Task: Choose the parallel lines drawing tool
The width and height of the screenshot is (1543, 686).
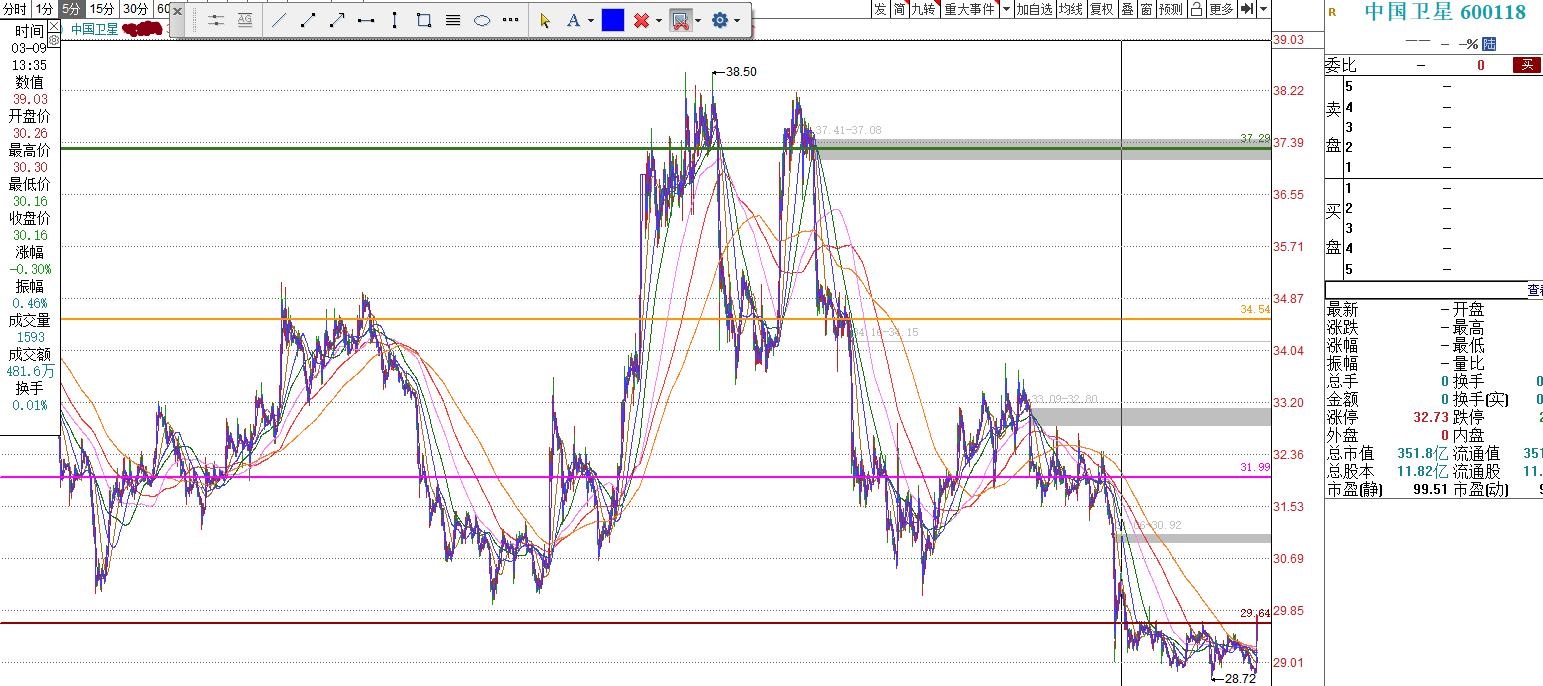Action: (x=453, y=20)
